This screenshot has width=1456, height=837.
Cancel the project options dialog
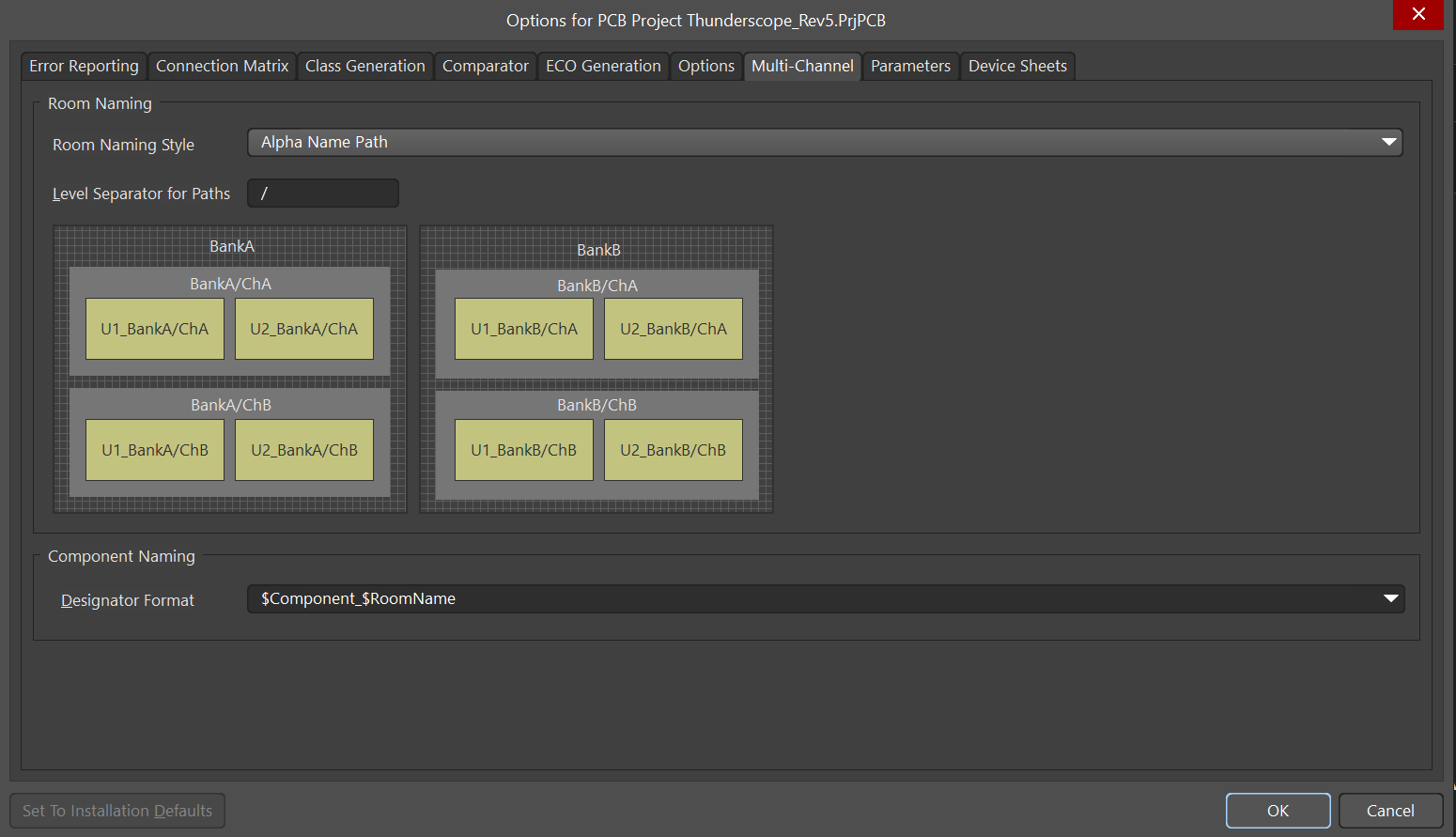click(1389, 811)
